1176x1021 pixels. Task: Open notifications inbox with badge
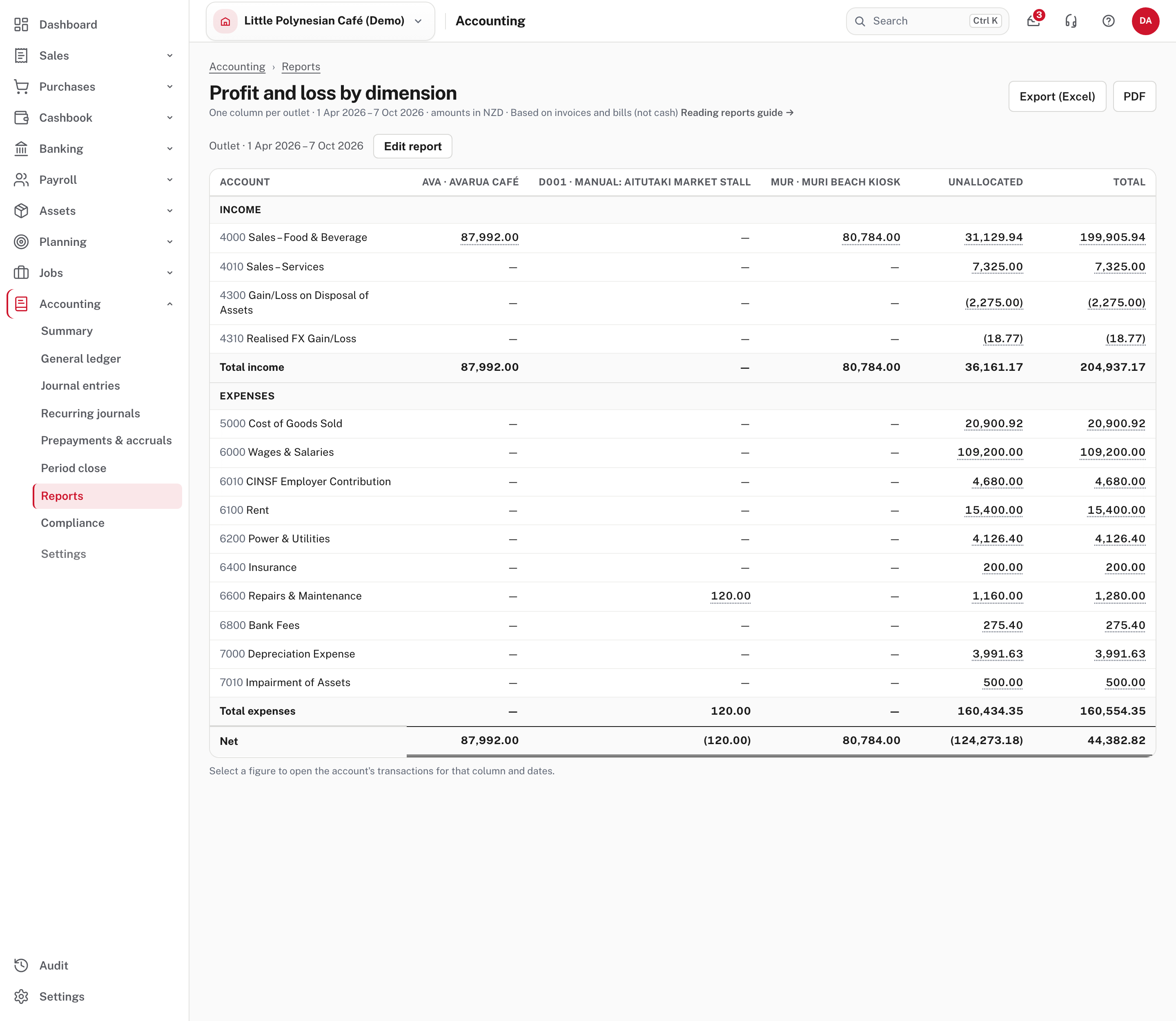coord(1033,21)
